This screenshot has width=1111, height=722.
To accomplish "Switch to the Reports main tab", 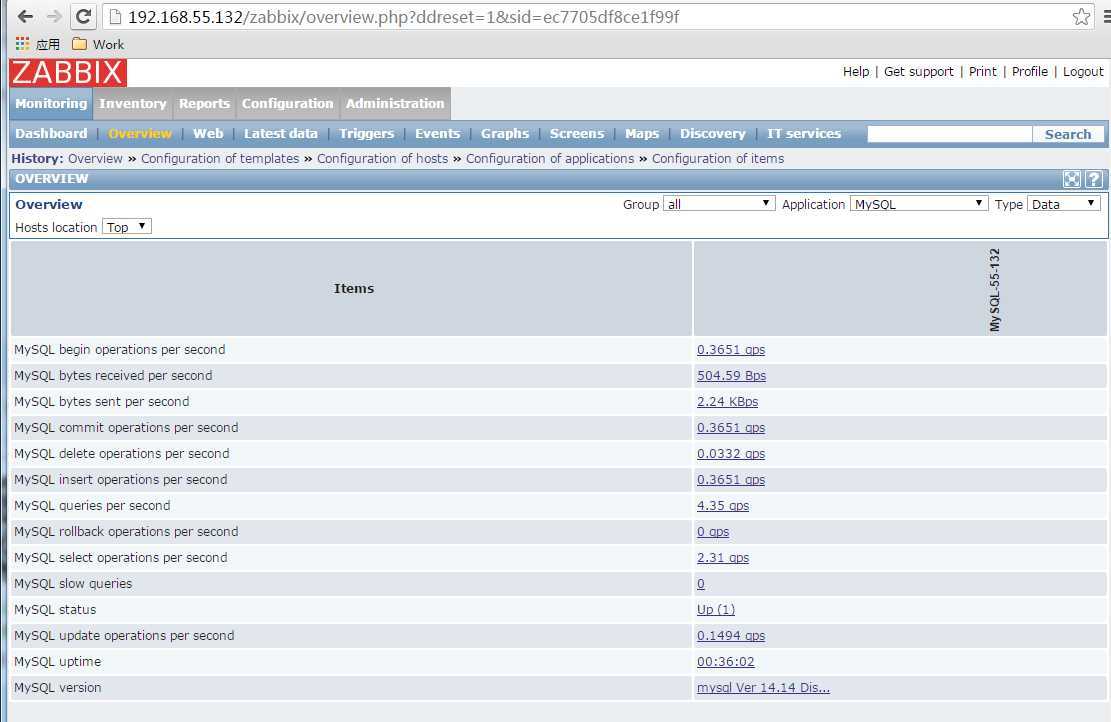I will click(x=204, y=103).
